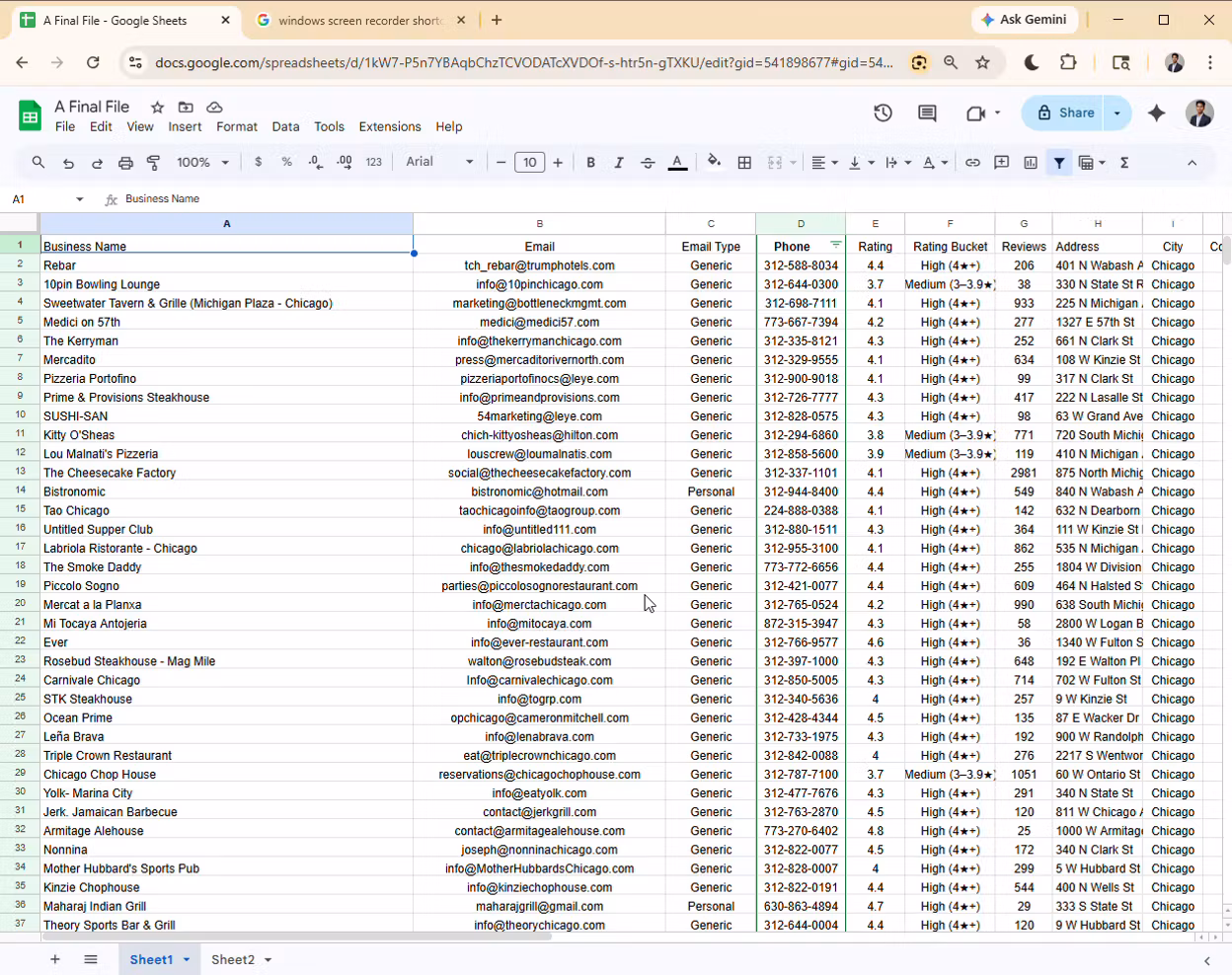Open the Google account avatar

(1199, 113)
